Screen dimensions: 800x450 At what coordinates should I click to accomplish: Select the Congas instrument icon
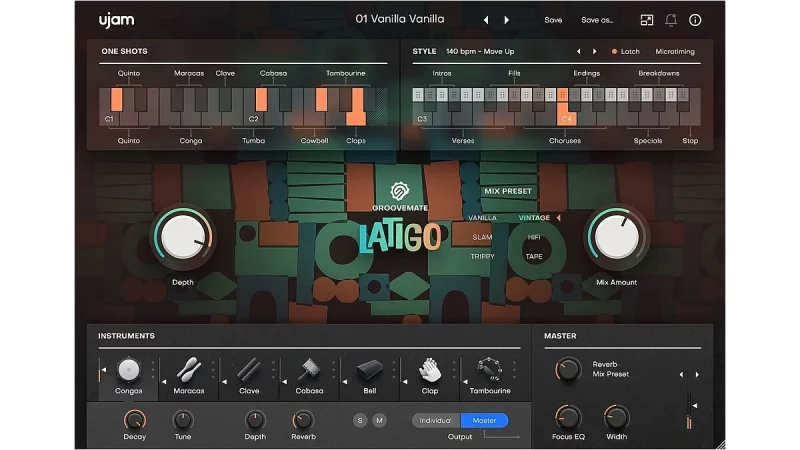click(129, 370)
